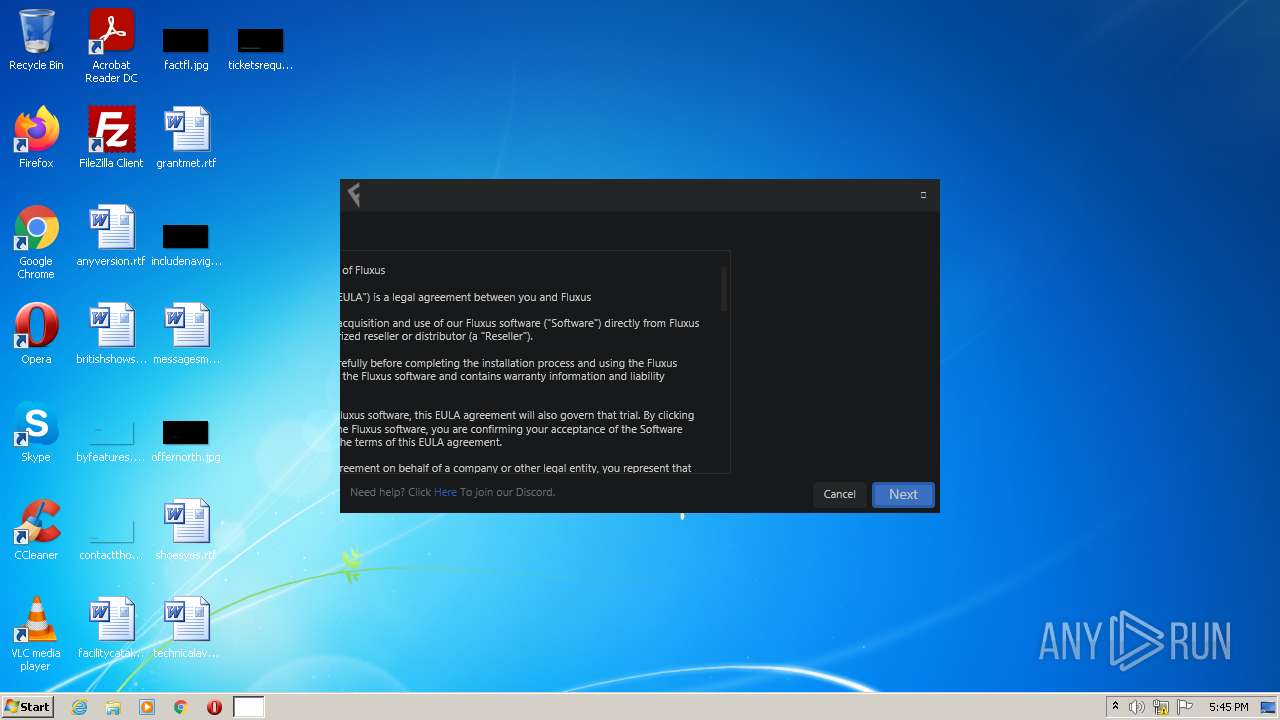Select the contacttho... desktop file

coord(111,538)
